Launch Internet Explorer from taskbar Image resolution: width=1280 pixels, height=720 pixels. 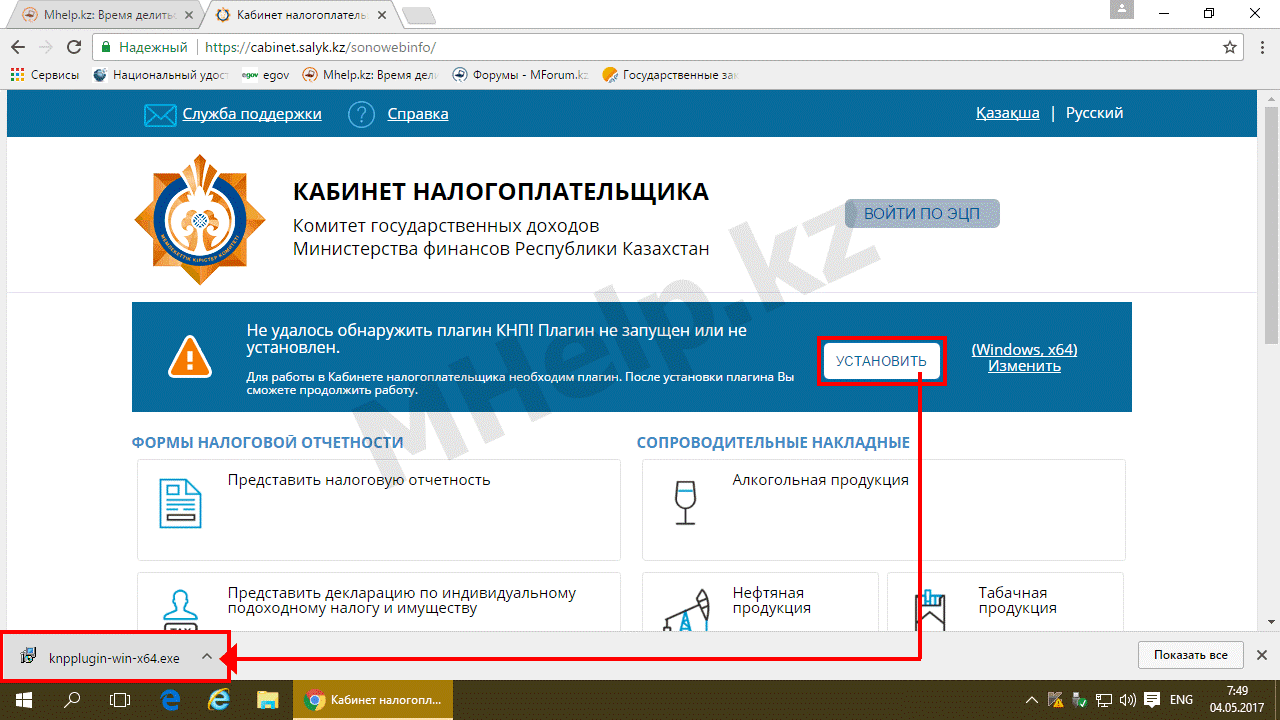218,700
